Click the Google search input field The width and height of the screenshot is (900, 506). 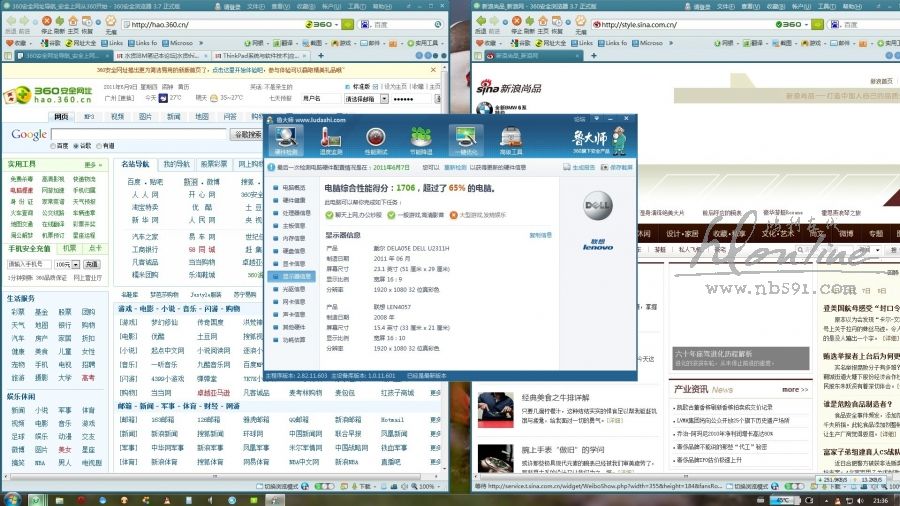coord(139,134)
